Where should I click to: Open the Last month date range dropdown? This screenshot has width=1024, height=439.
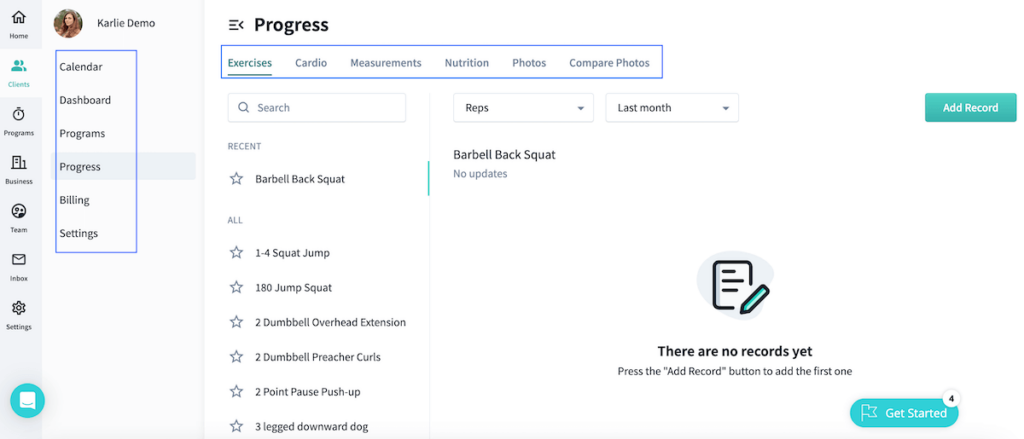[x=671, y=108]
